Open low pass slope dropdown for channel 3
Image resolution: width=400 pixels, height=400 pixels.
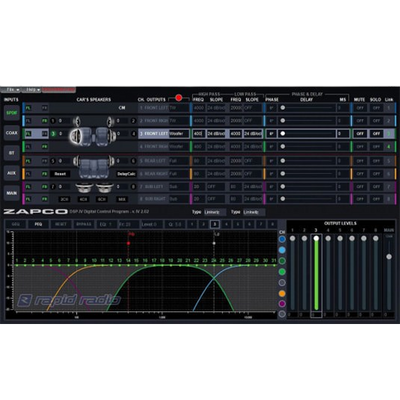pyautogui.click(x=253, y=134)
